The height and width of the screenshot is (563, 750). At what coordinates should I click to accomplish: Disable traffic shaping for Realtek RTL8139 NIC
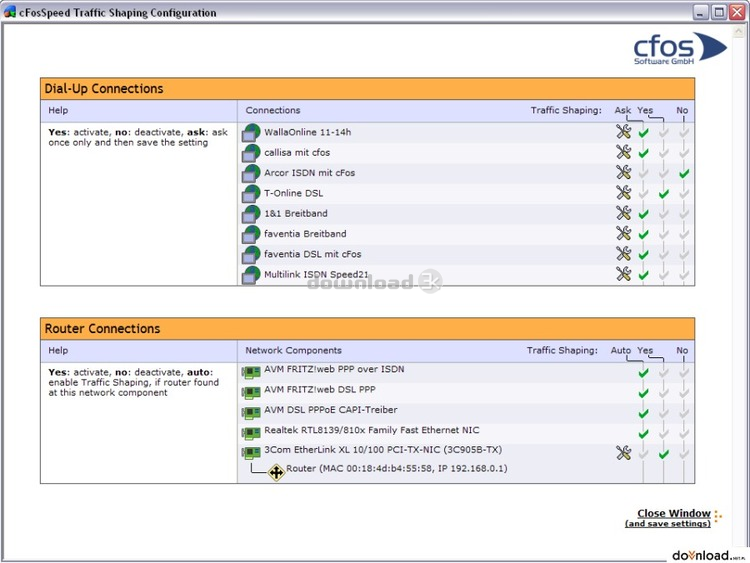[x=684, y=433]
